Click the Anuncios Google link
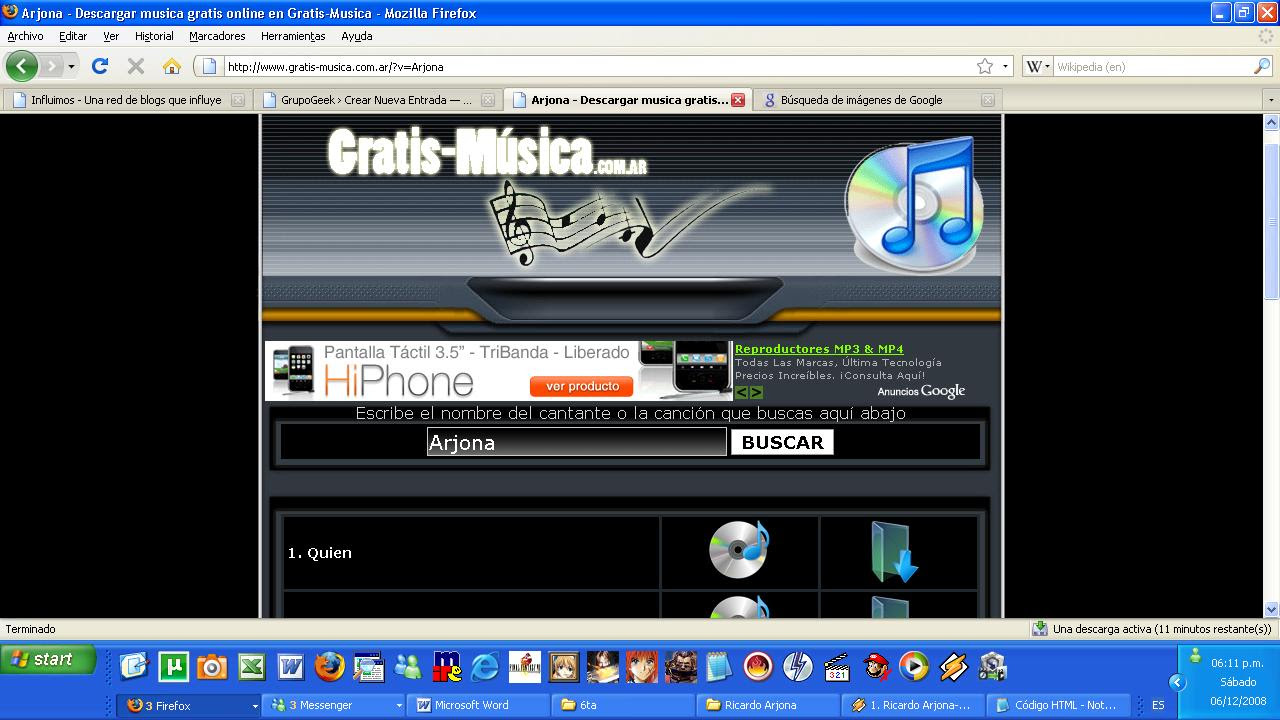 pyautogui.click(x=921, y=391)
